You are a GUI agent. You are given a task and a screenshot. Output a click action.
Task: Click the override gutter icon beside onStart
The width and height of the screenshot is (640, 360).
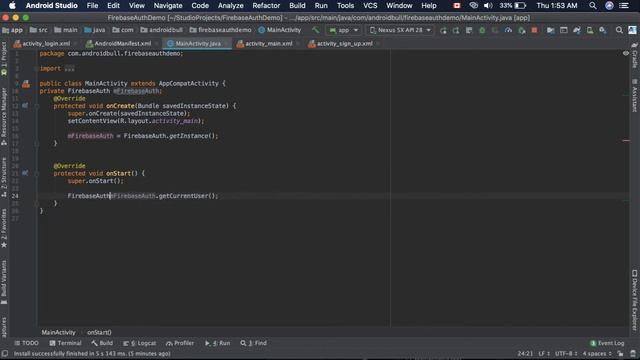click(x=25, y=173)
